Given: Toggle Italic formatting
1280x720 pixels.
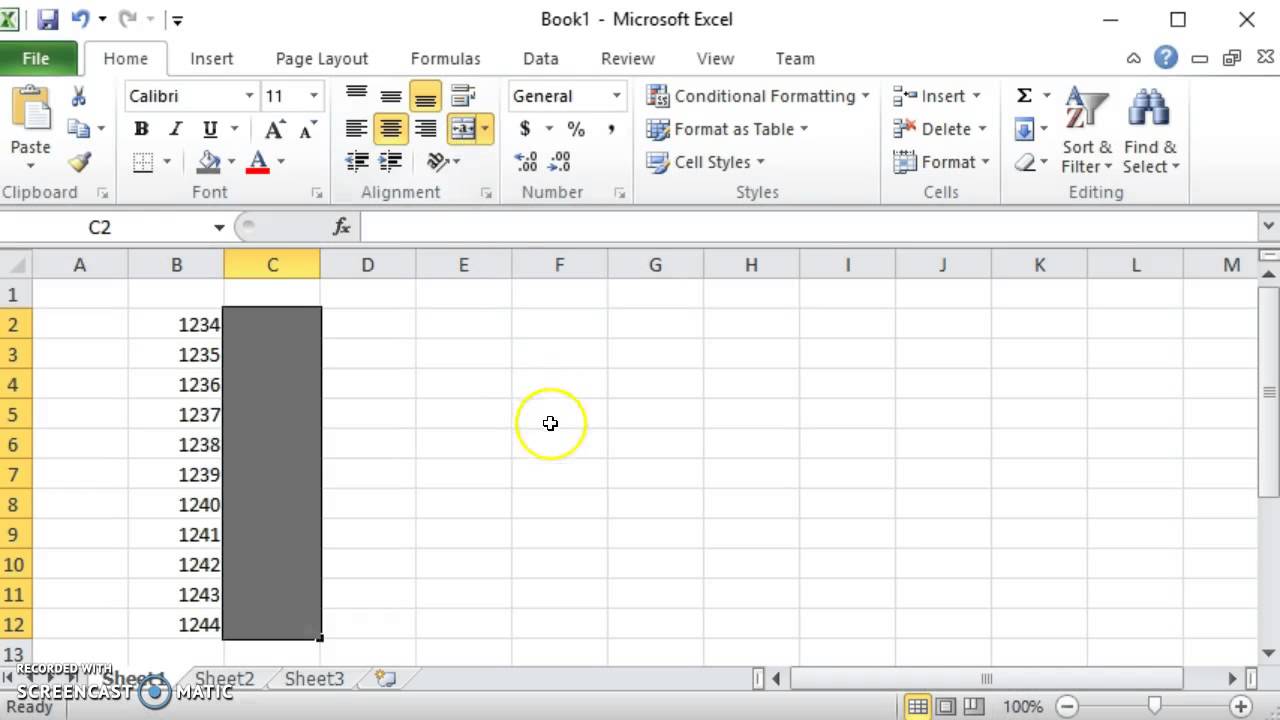Looking at the screenshot, I should pos(175,129).
